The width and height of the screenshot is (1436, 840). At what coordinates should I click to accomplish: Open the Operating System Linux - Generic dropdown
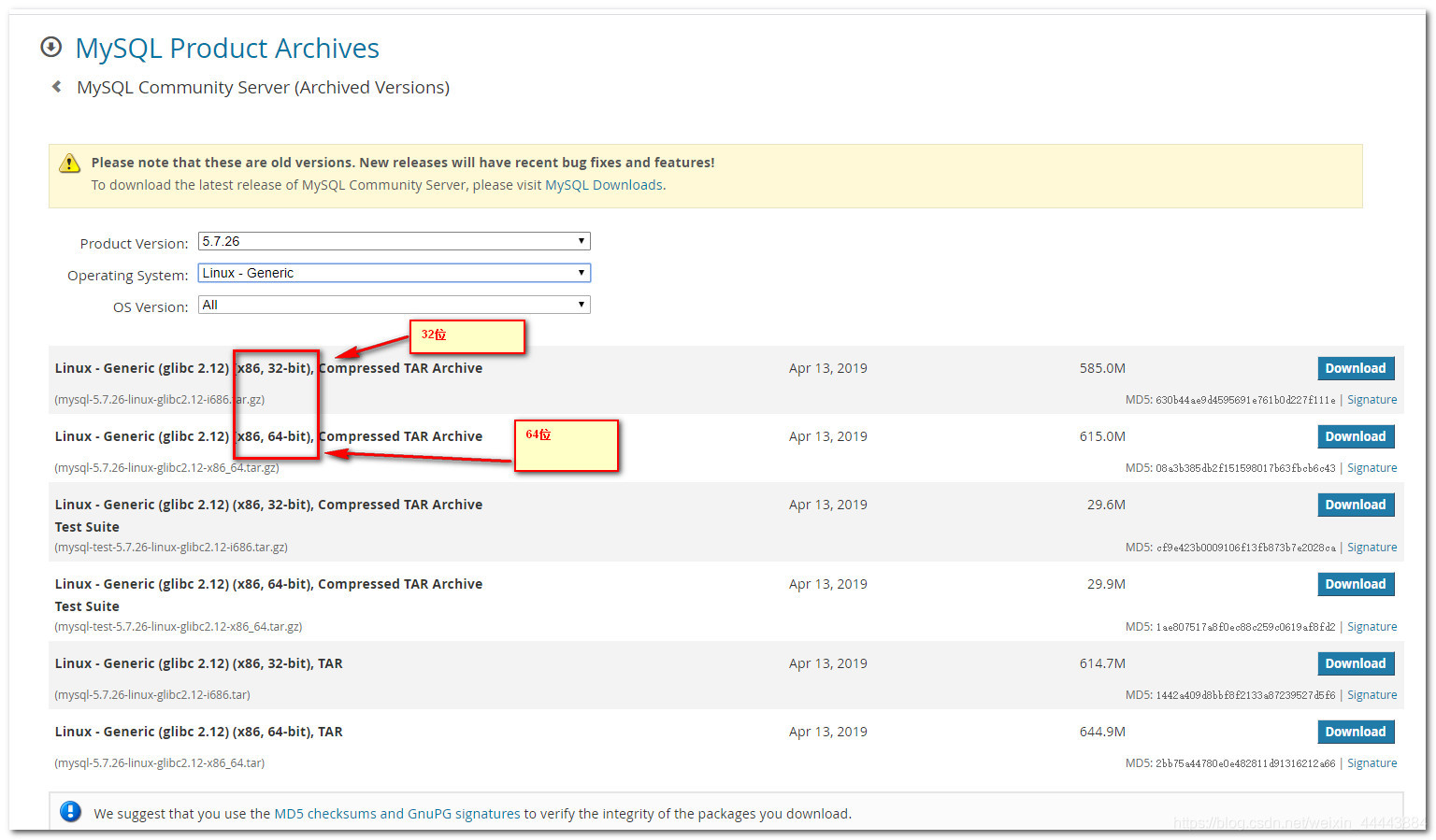click(395, 273)
